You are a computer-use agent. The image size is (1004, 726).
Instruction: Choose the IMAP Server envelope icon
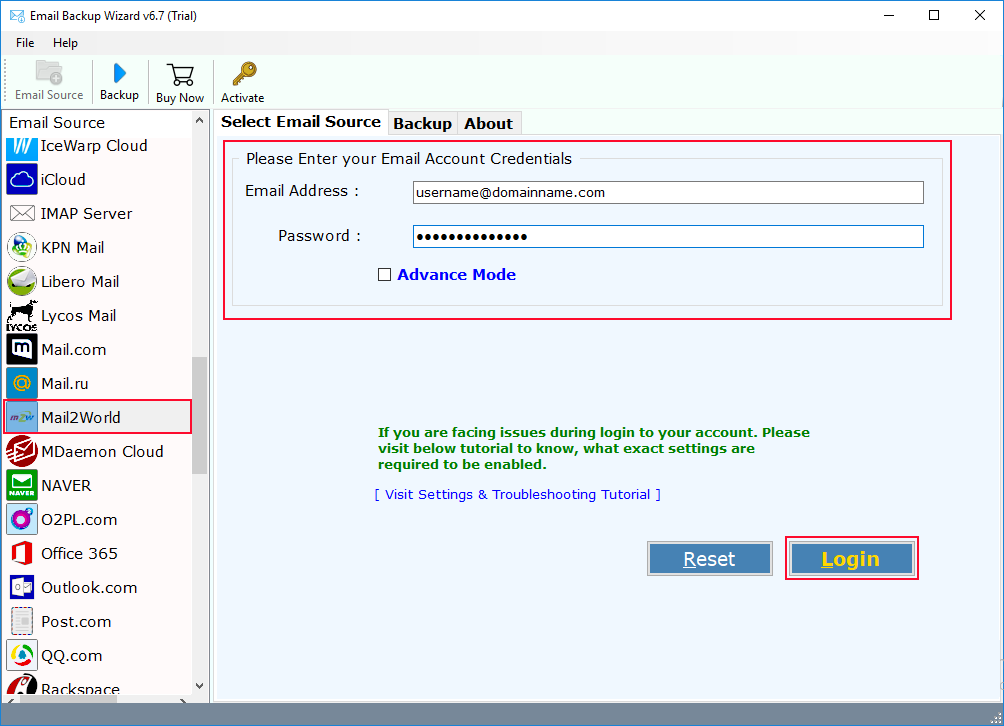(22, 213)
